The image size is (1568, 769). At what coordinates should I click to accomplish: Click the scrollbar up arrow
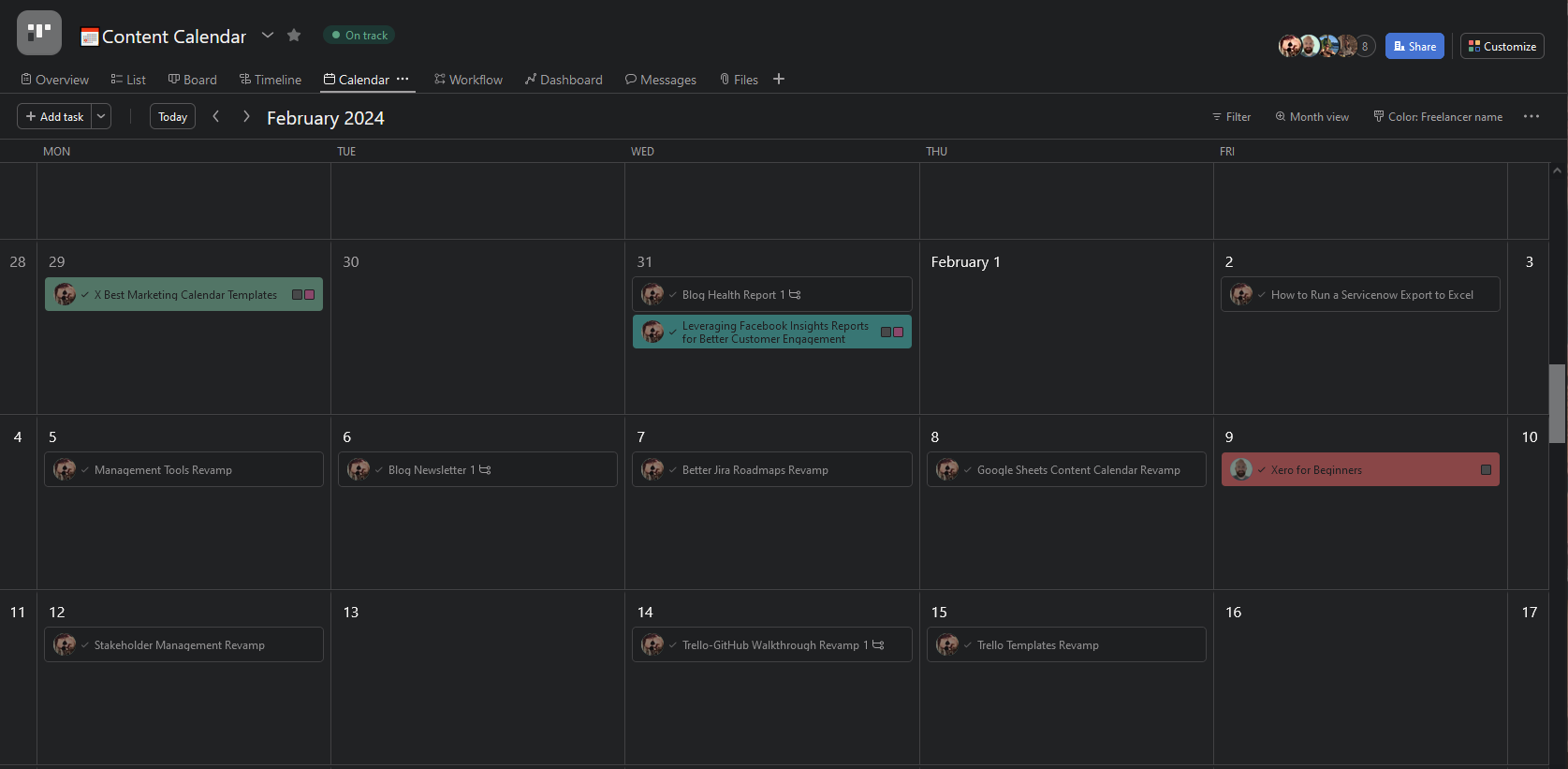1557,170
